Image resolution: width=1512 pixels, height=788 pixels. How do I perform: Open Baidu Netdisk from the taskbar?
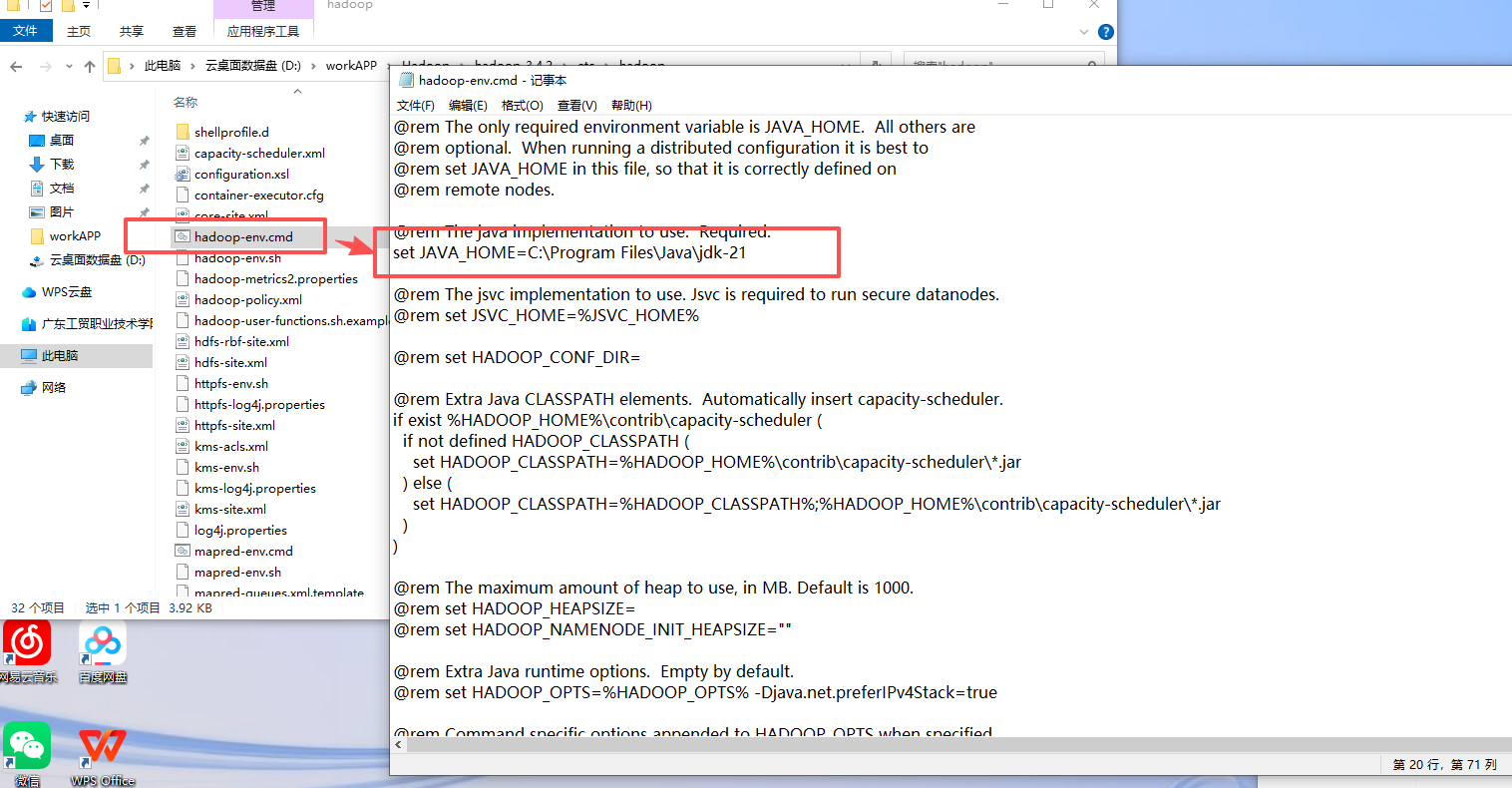tap(102, 643)
